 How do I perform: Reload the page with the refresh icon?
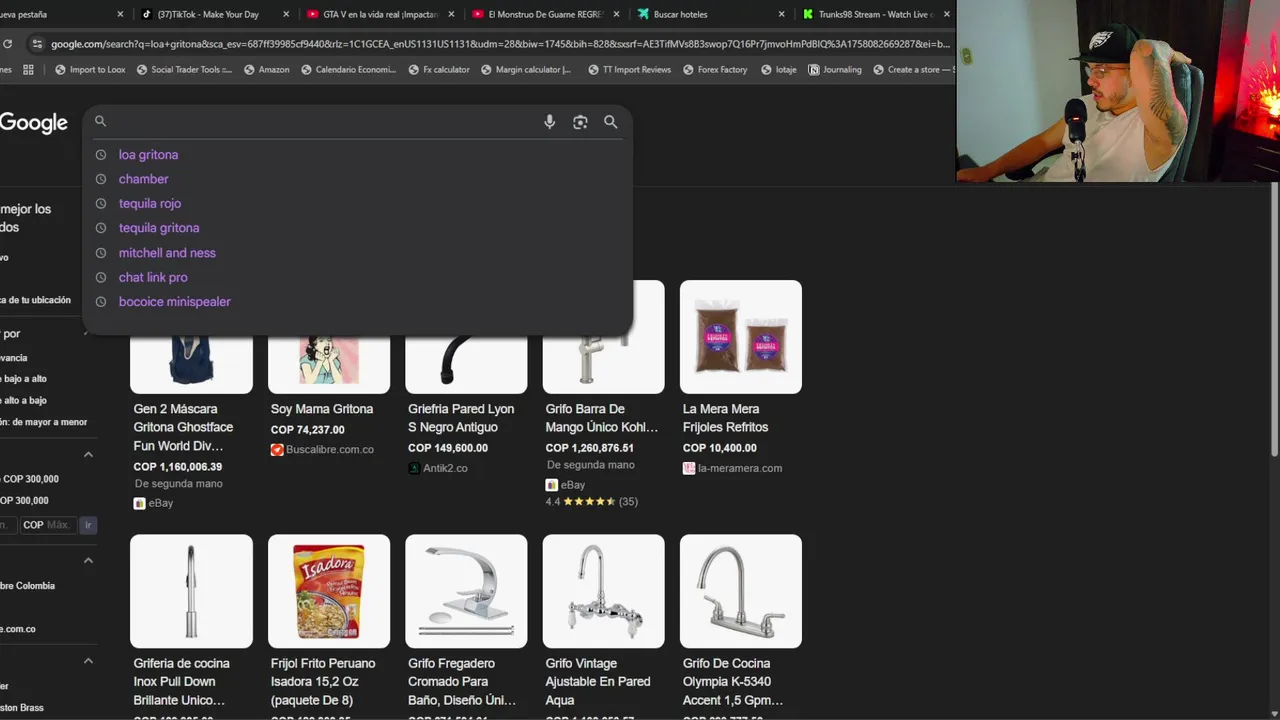(x=7, y=44)
